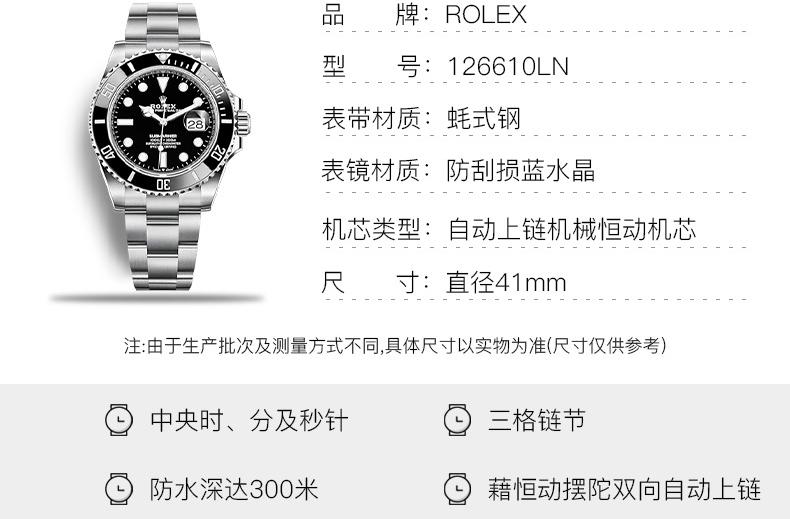Click the note about 生产批次及测量方式
The image size is (790, 519).
[395, 346]
